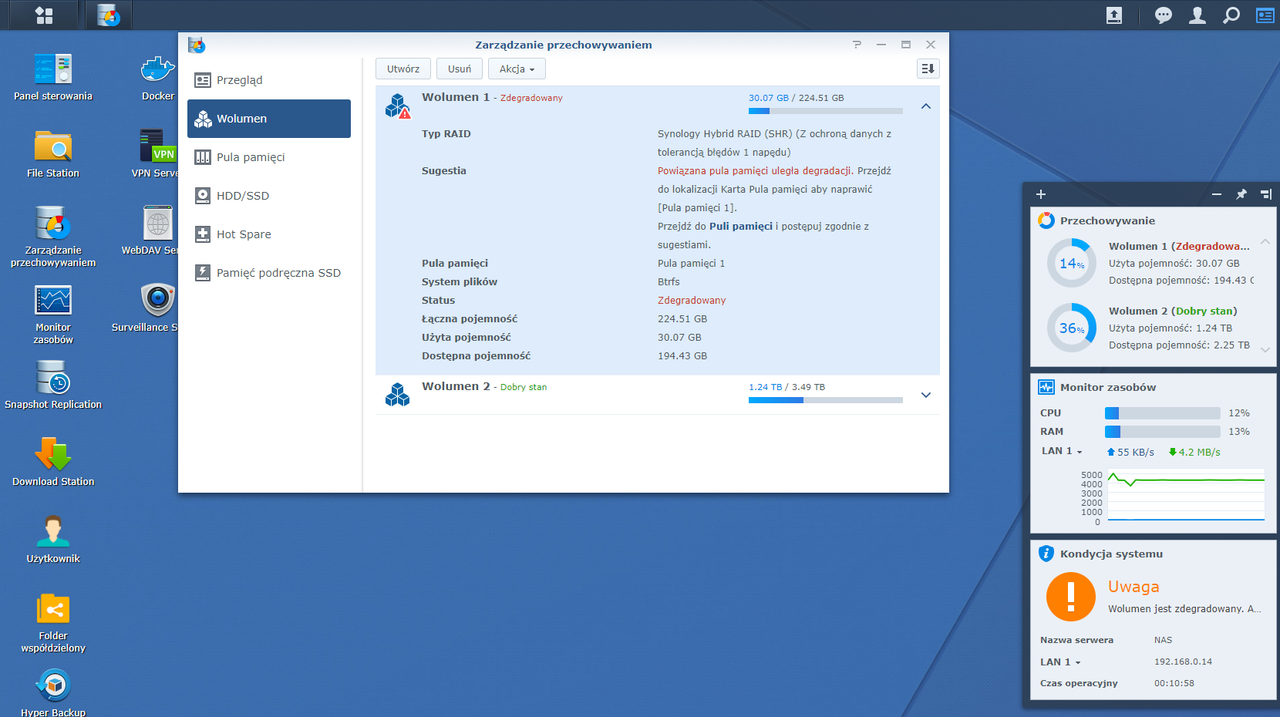Open Zarządzanie przechowywaniem desktop icon
Screen dimensions: 1280x717
point(53,237)
